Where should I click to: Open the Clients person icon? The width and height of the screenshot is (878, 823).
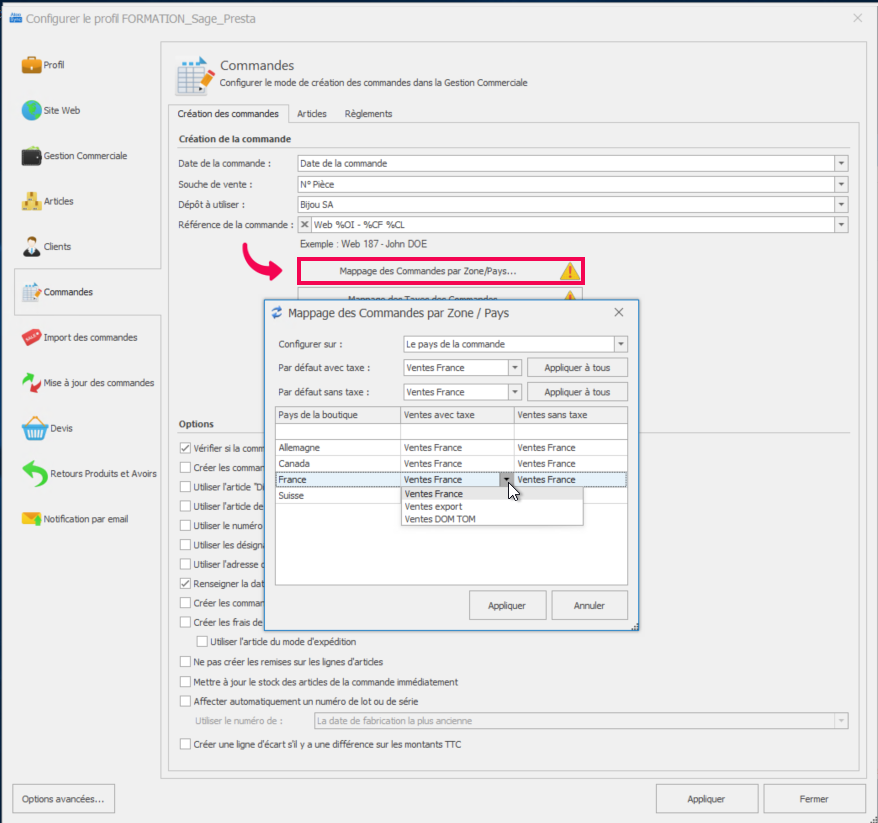pyautogui.click(x=31, y=247)
